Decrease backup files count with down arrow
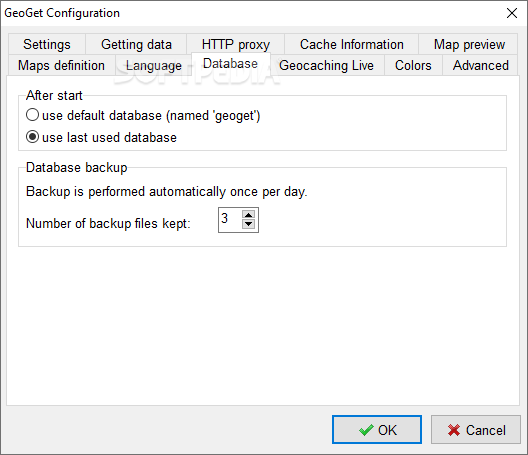The height and width of the screenshot is (455, 528). (249, 224)
